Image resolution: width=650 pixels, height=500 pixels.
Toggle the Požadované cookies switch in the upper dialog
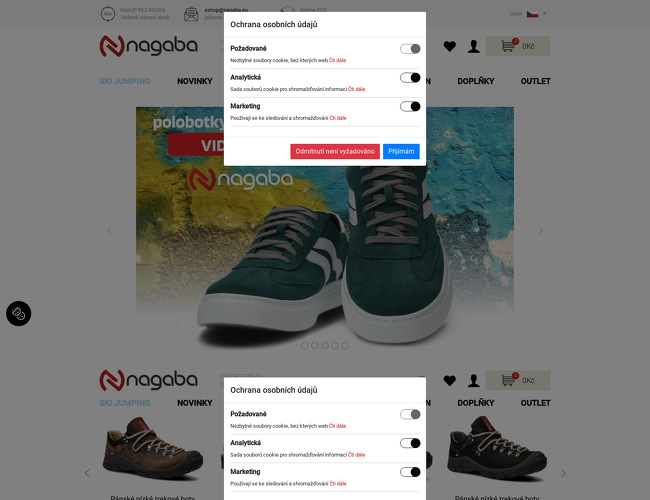[410, 49]
